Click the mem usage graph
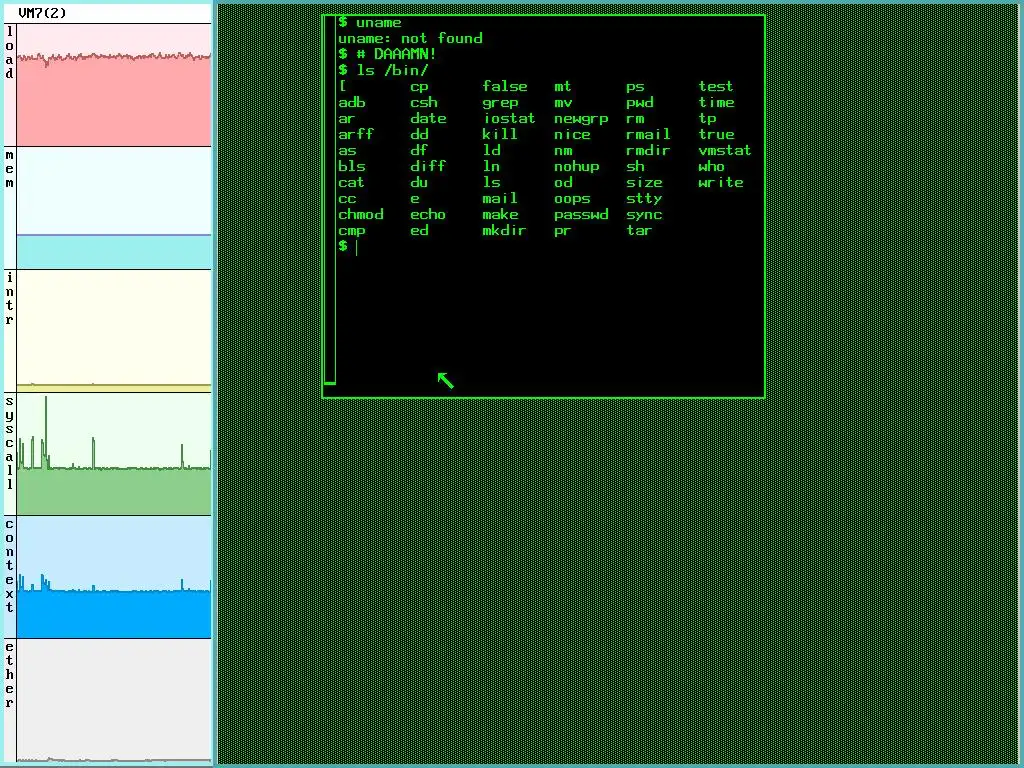 114,208
